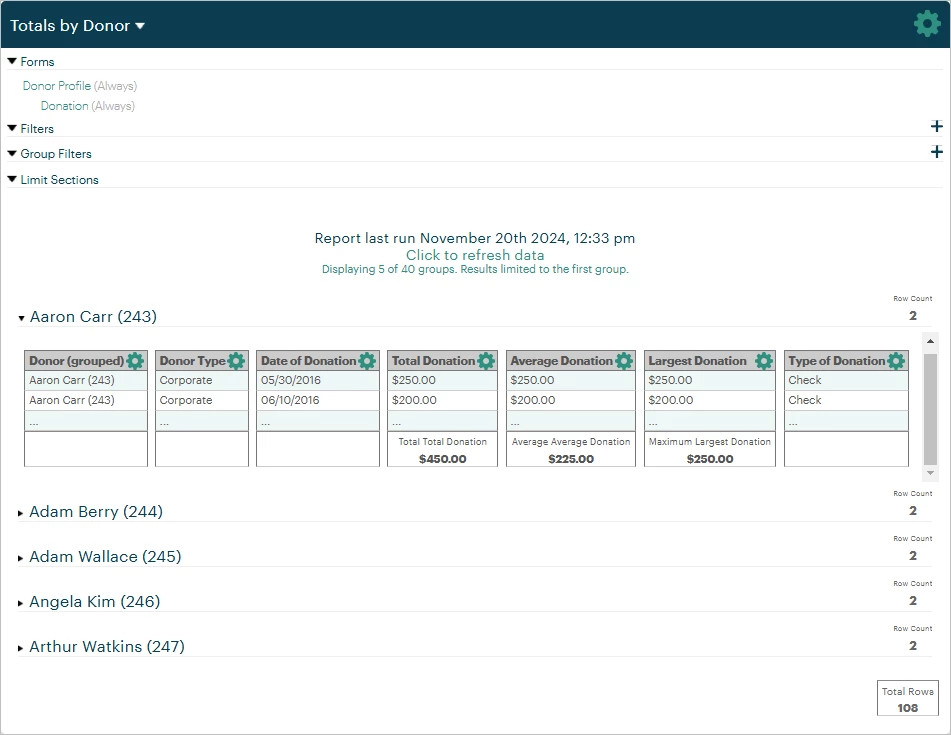This screenshot has width=951, height=735.
Task: Expand the Adam Berry (244) group
Action: (x=21, y=513)
